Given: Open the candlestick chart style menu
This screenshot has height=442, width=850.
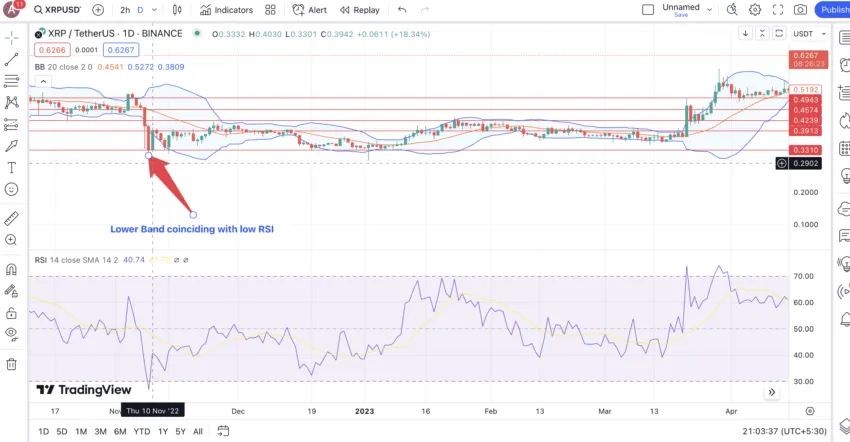Looking at the screenshot, I should pos(177,10).
